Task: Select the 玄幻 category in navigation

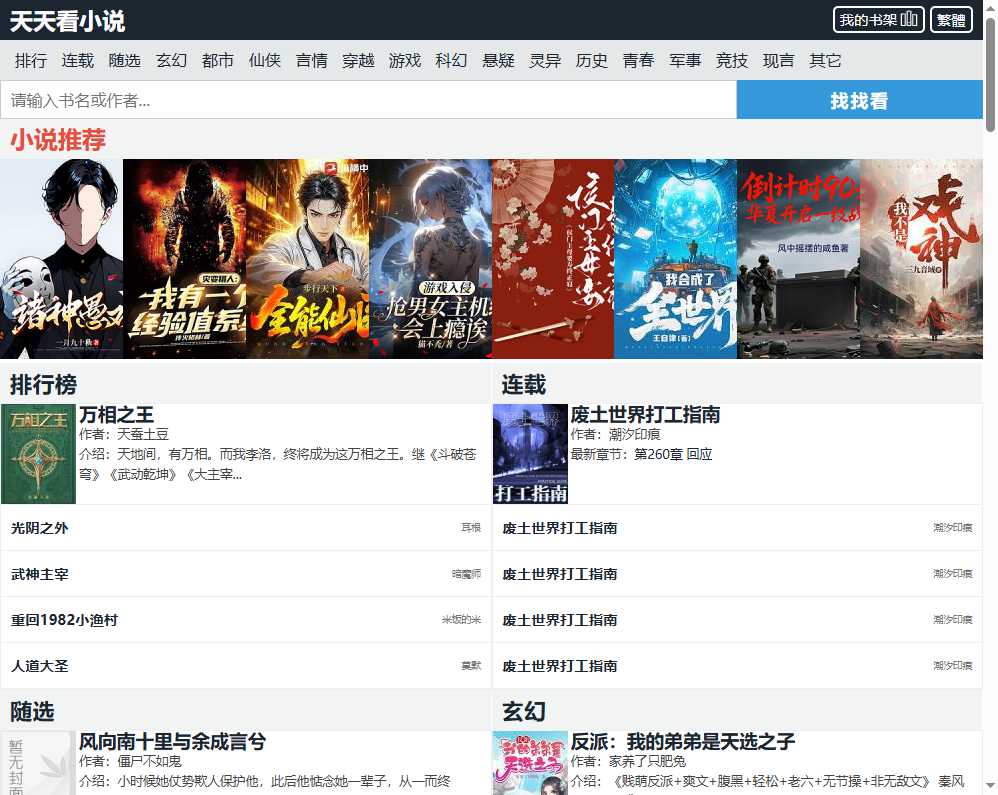Action: [x=171, y=61]
